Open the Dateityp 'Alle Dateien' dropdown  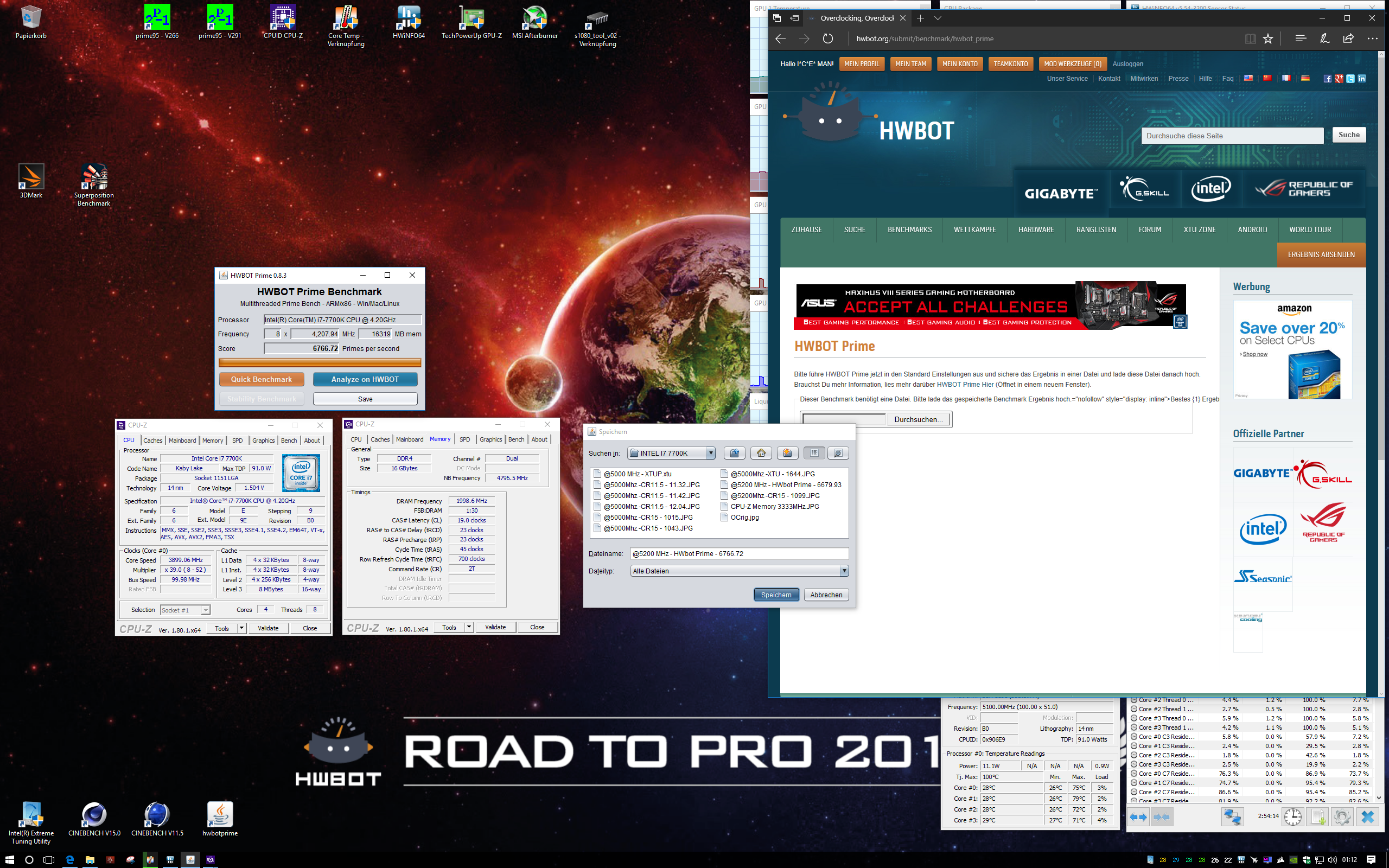pos(844,571)
